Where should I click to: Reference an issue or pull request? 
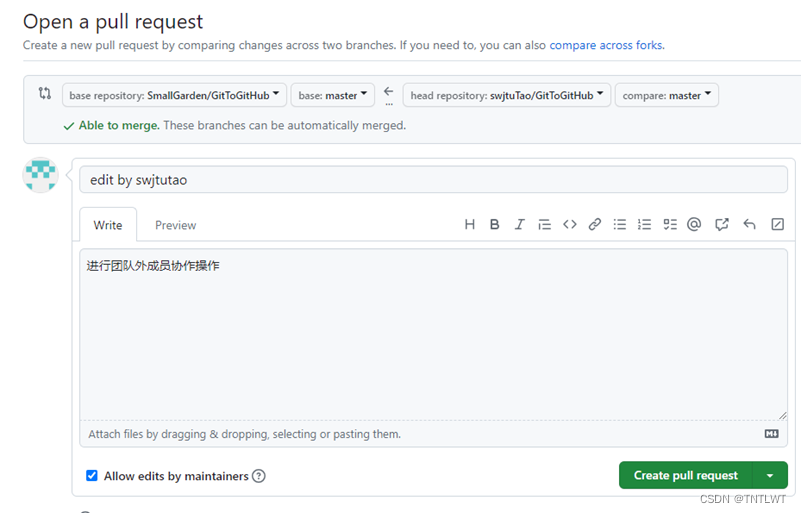pos(722,224)
